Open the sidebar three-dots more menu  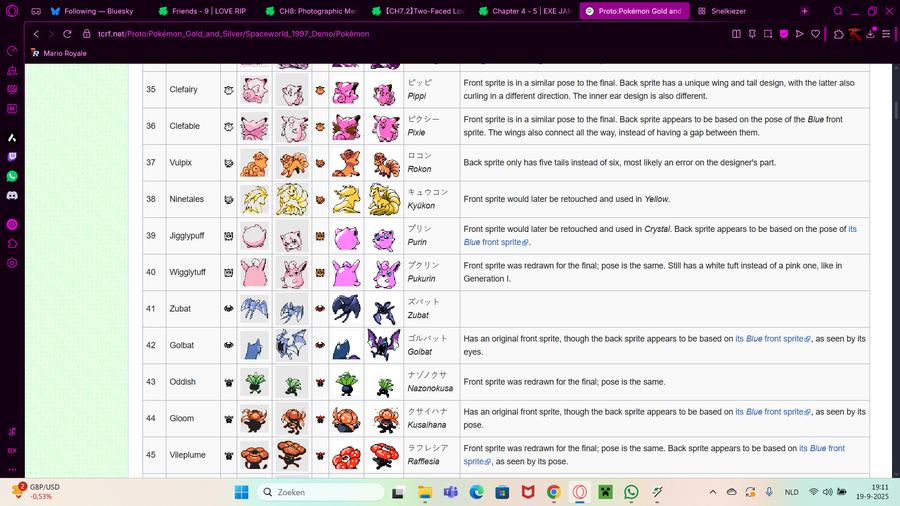tap(12, 469)
